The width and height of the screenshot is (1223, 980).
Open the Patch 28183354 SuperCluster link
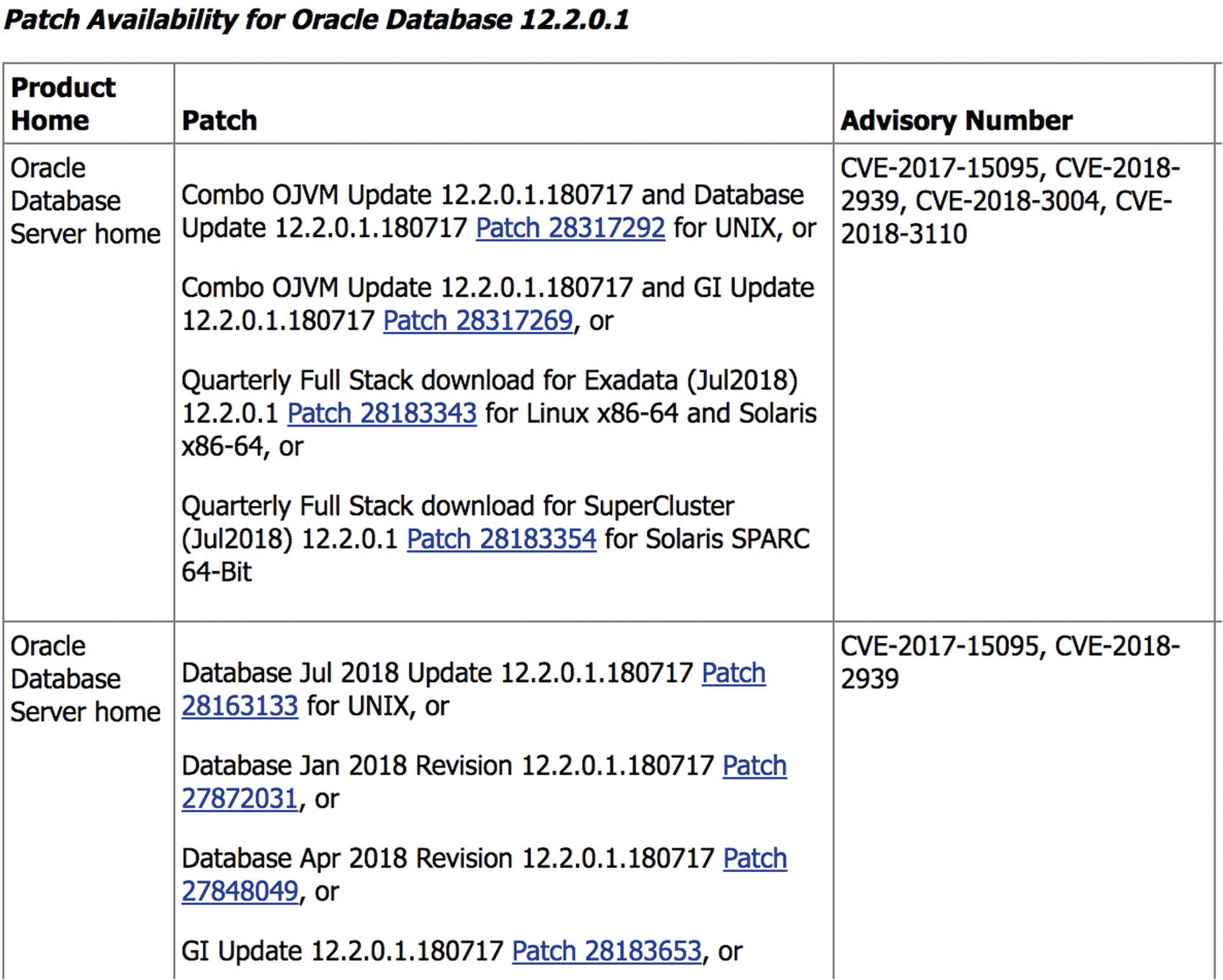[x=502, y=539]
